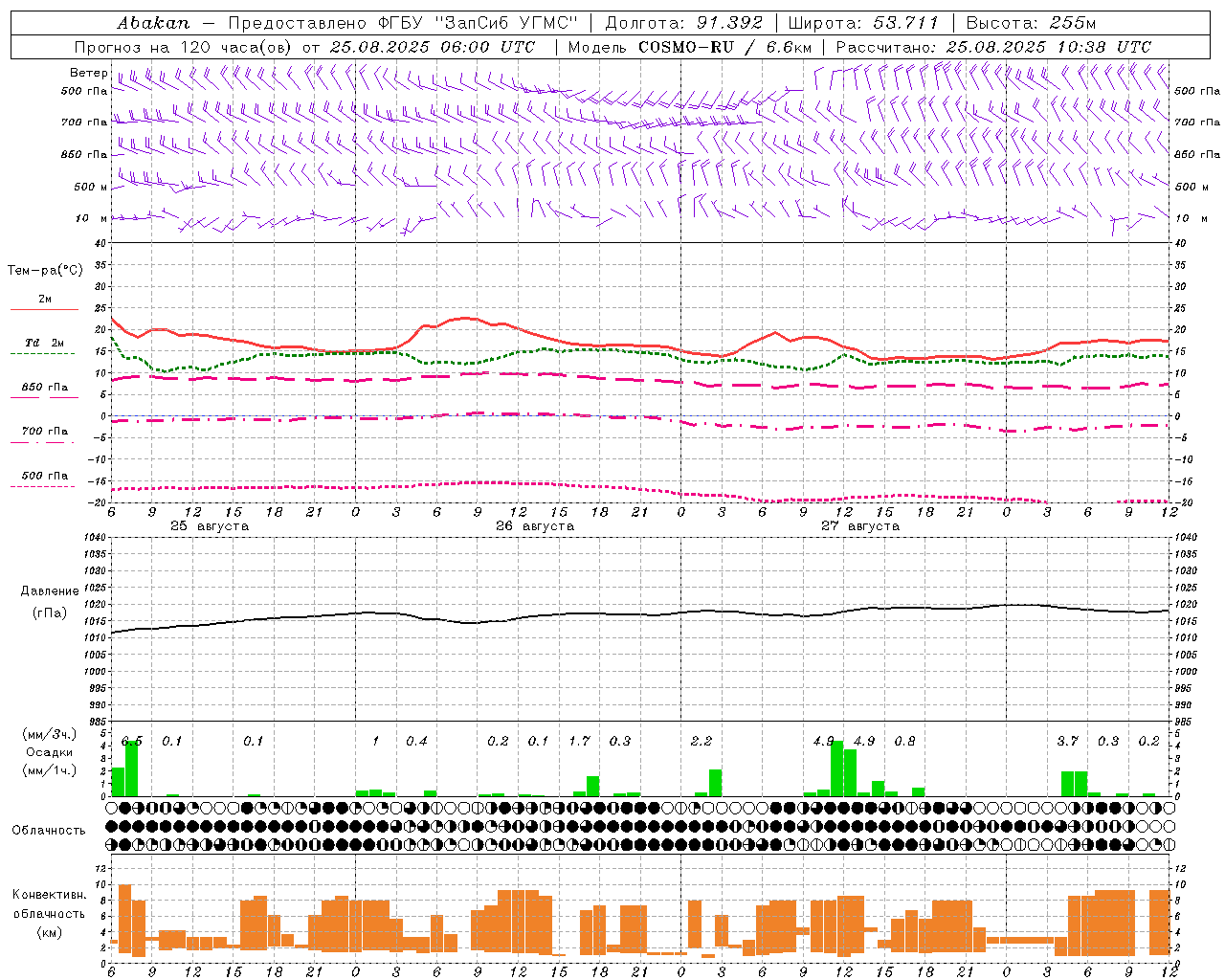Image resolution: width=1225 pixels, height=980 pixels.
Task: Click the "500 гПа" temperature legend label above dotted line
Action: [x=45, y=476]
